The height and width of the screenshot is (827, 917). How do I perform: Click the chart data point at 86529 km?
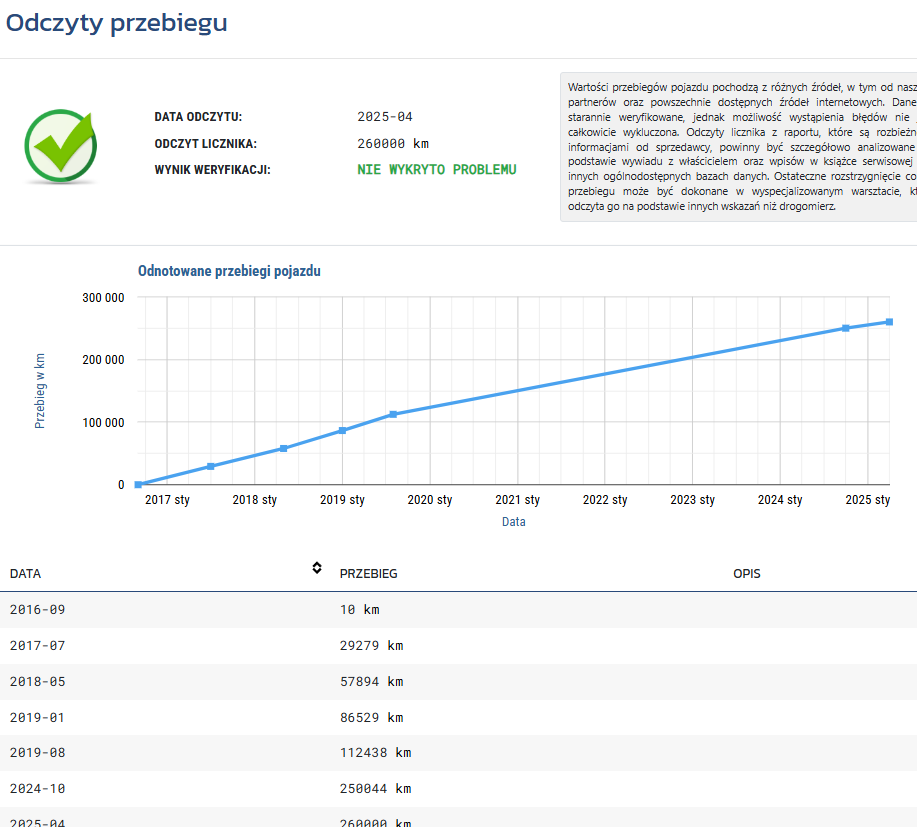[342, 430]
